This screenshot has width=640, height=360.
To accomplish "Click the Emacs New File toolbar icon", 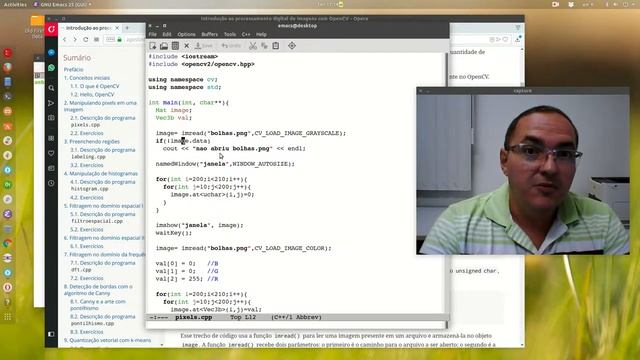I will (x=153, y=46).
